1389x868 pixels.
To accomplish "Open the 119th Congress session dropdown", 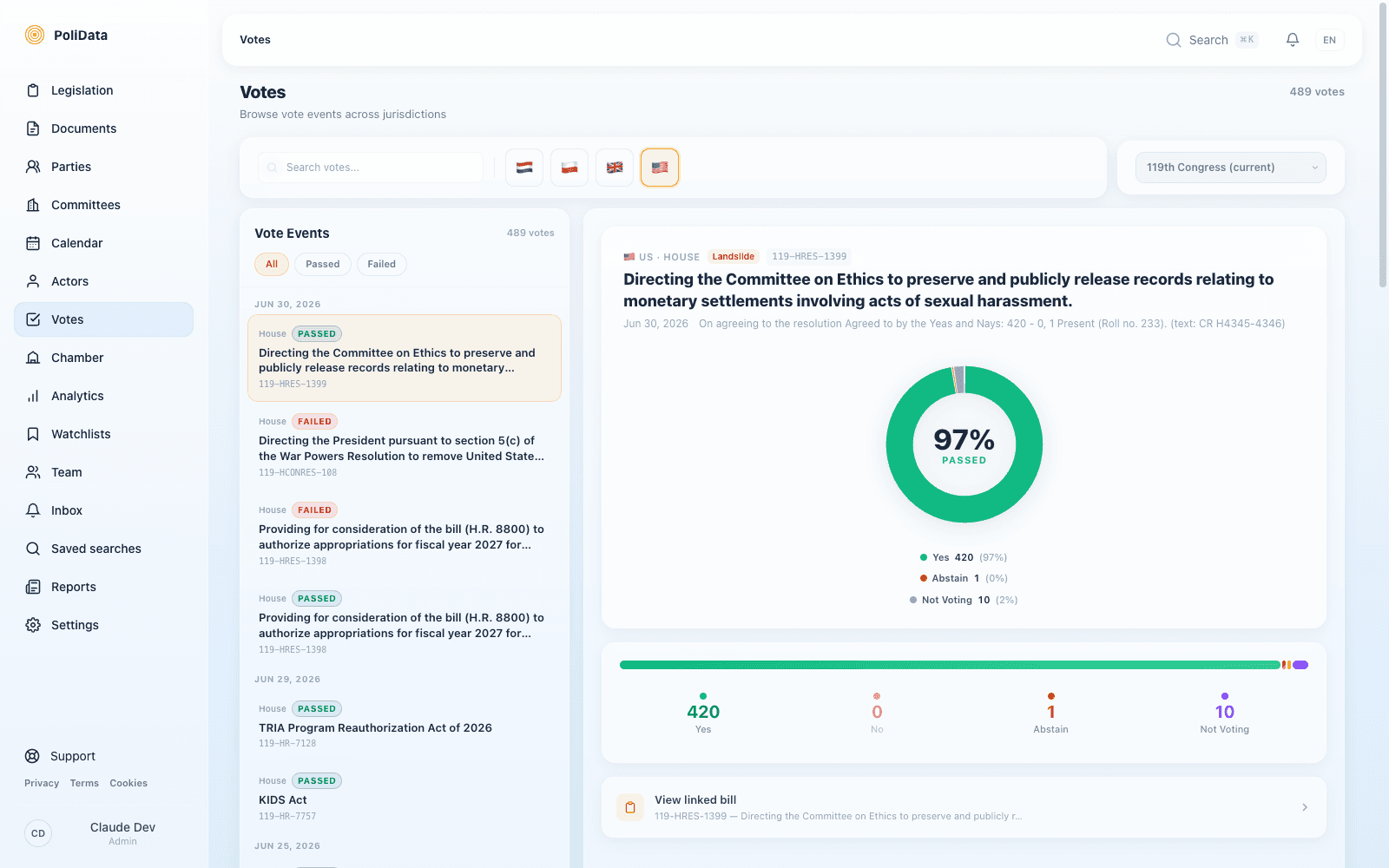I will point(1231,168).
